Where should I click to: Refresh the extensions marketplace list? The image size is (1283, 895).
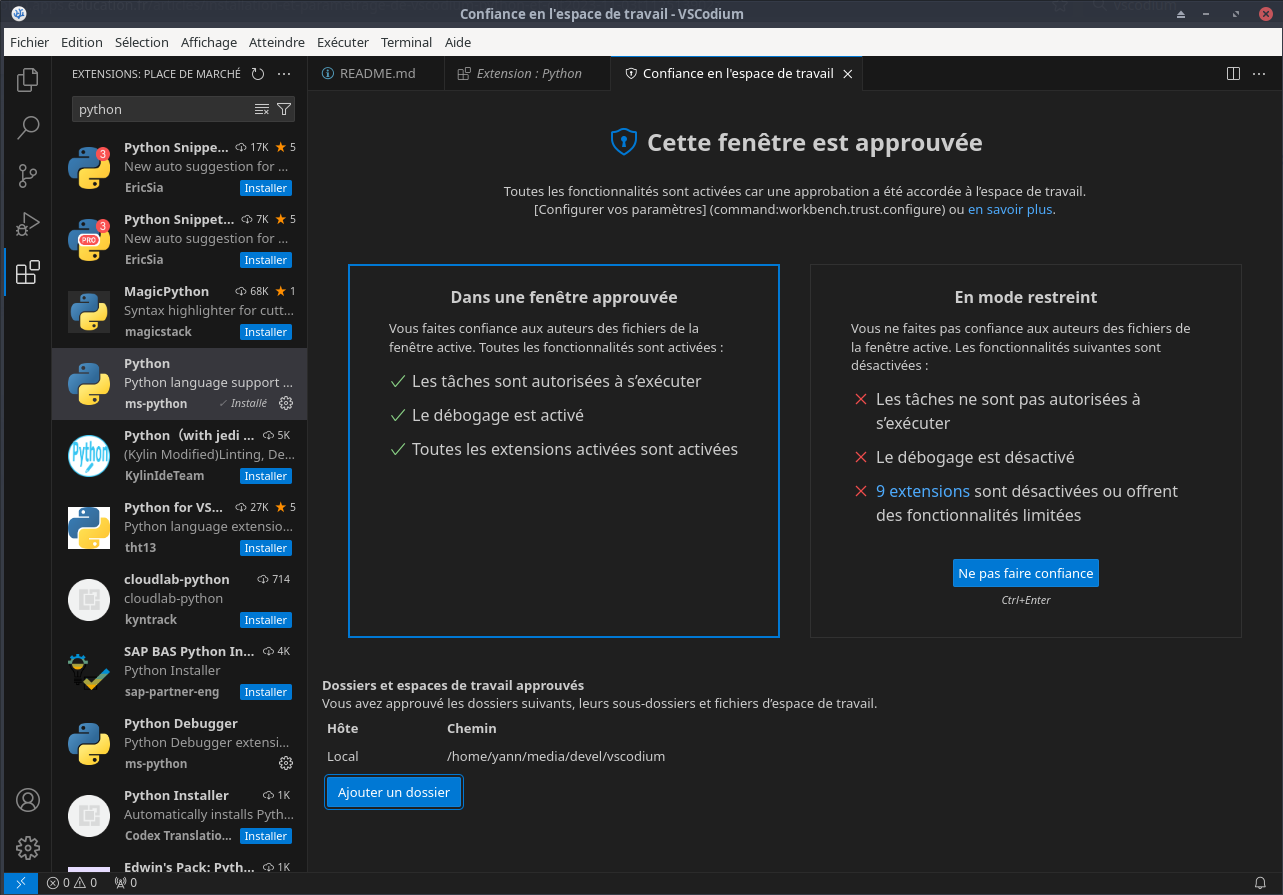click(258, 73)
